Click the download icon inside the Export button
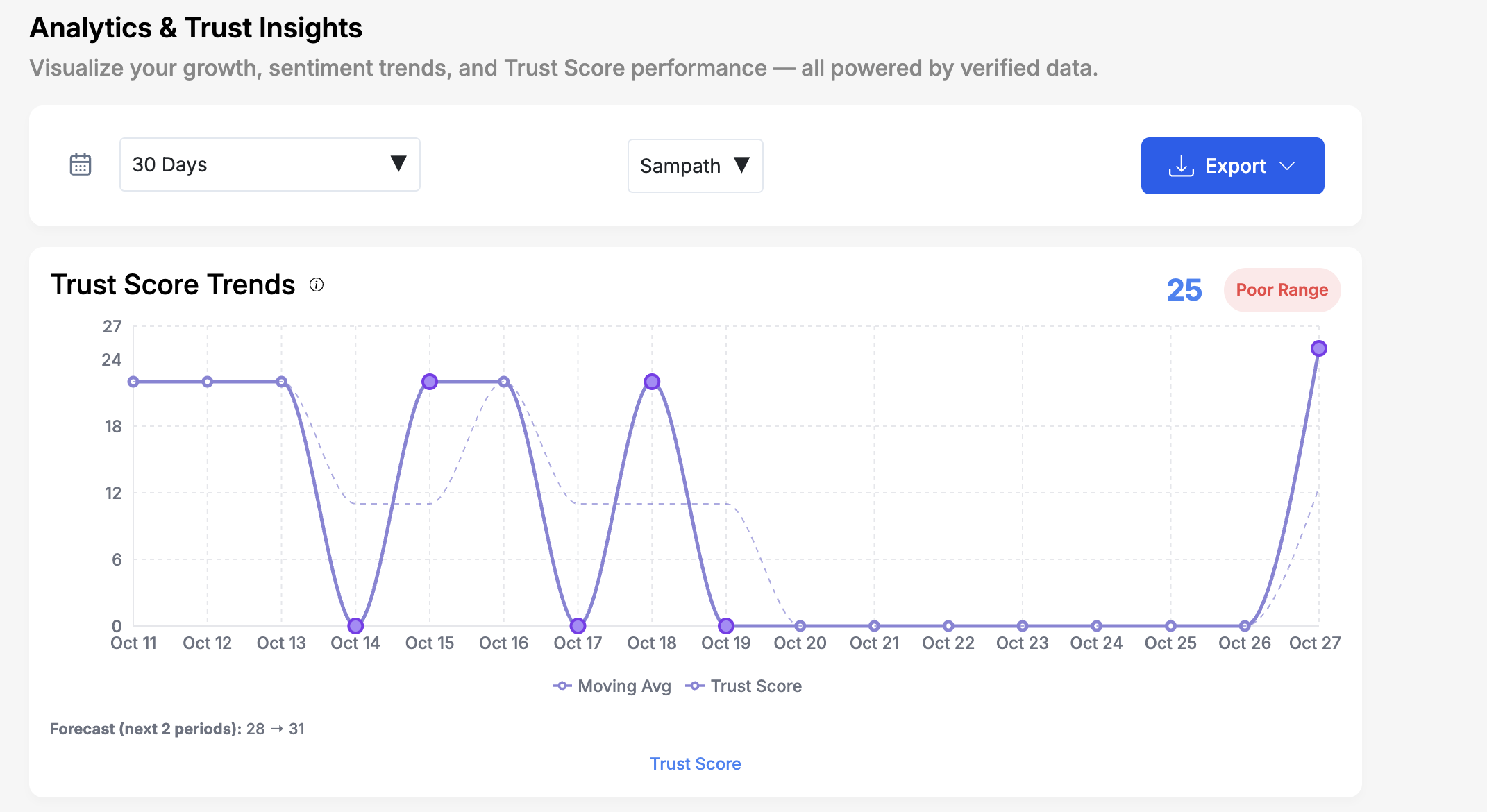Screen dimensions: 1487x812 [1182, 165]
